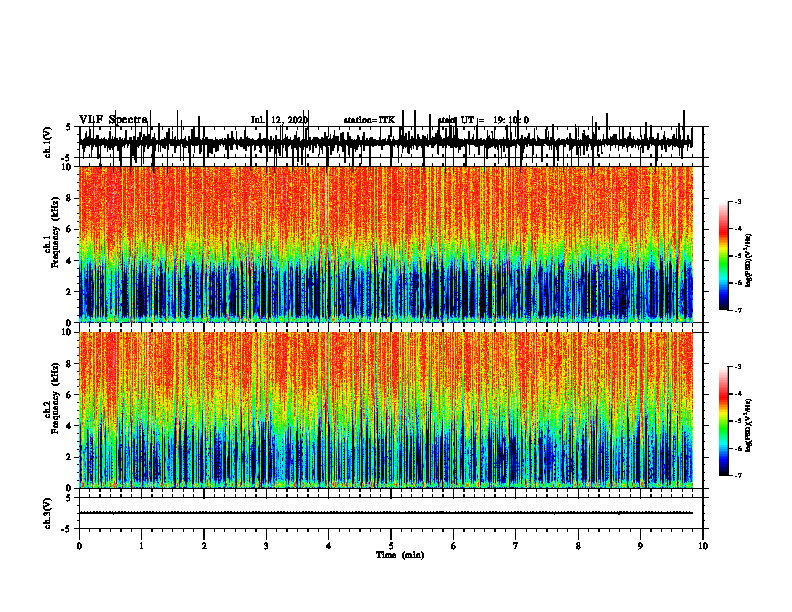Image resolution: width=792 pixels, height=612 pixels.
Task: Click the time axis tick label "0"
Action: (79, 546)
